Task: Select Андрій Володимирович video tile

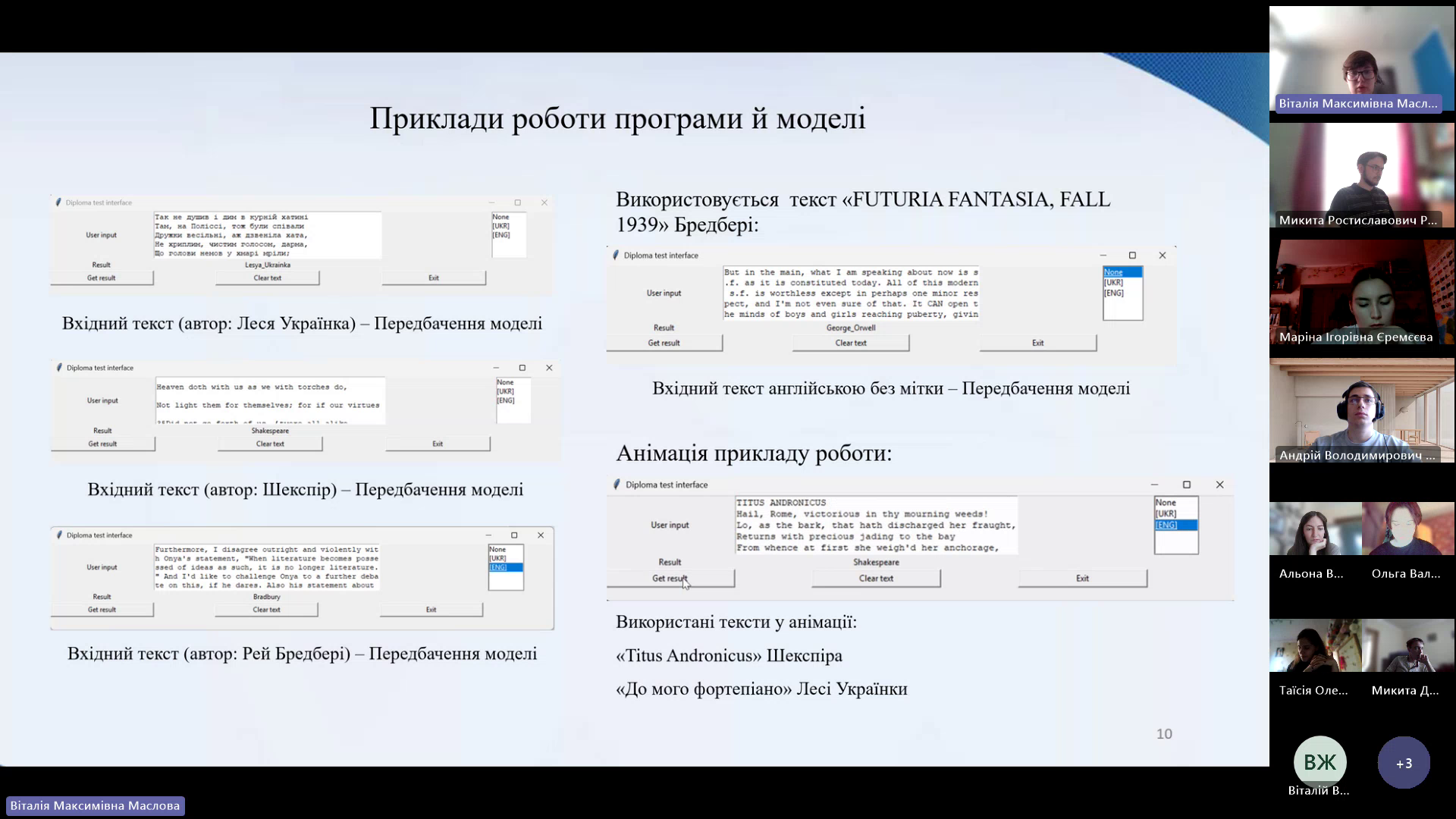Action: [x=1361, y=411]
